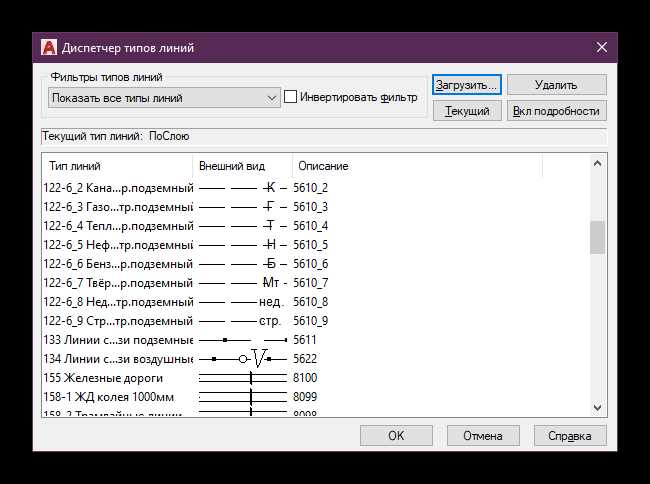Confirm with the OK button

click(396, 436)
